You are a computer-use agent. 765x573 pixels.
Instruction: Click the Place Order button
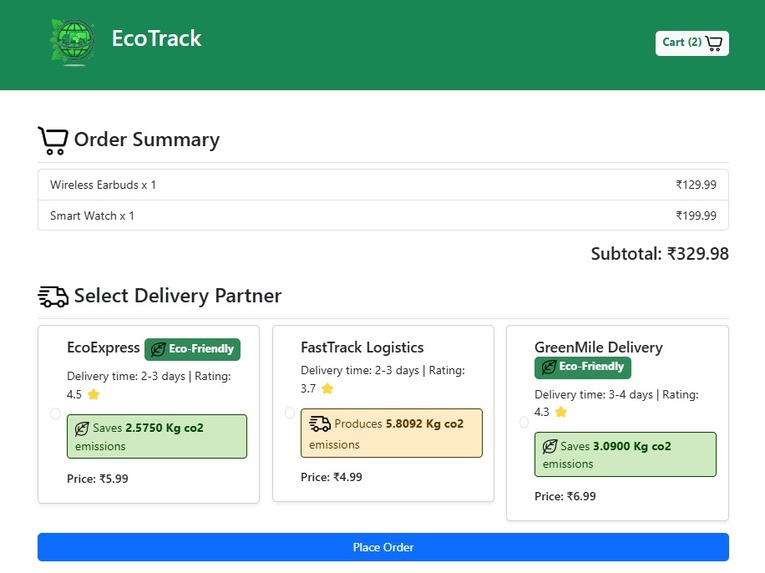pos(383,547)
